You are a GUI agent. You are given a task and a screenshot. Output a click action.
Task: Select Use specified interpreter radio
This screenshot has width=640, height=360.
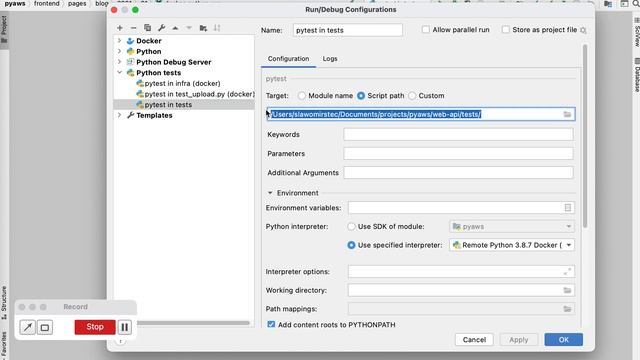[x=351, y=245]
